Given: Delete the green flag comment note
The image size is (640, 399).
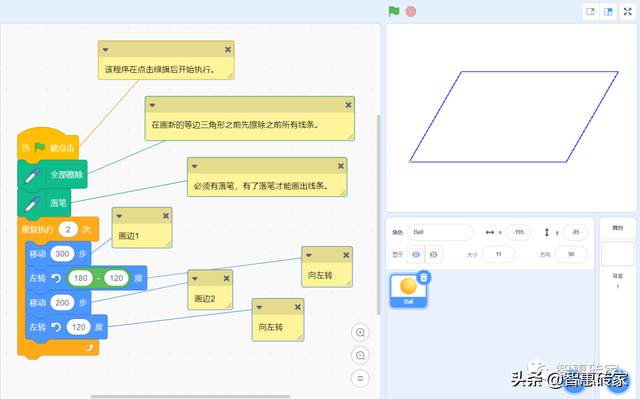Looking at the screenshot, I should pos(228,49).
